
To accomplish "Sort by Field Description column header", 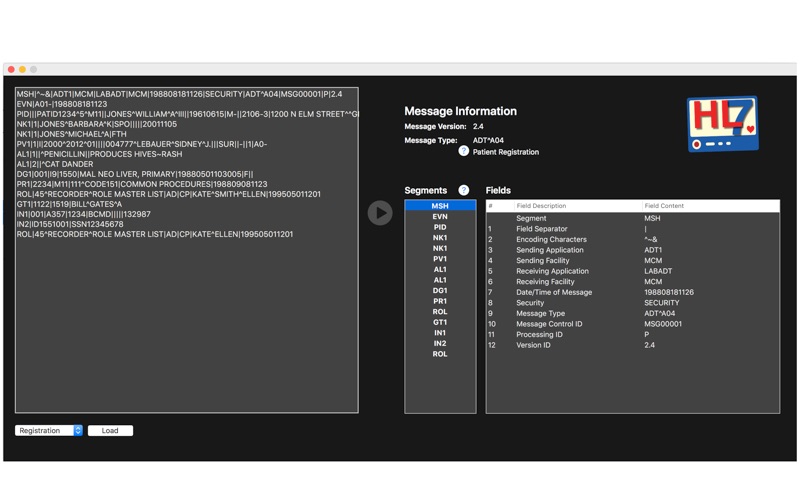I will [576, 206].
